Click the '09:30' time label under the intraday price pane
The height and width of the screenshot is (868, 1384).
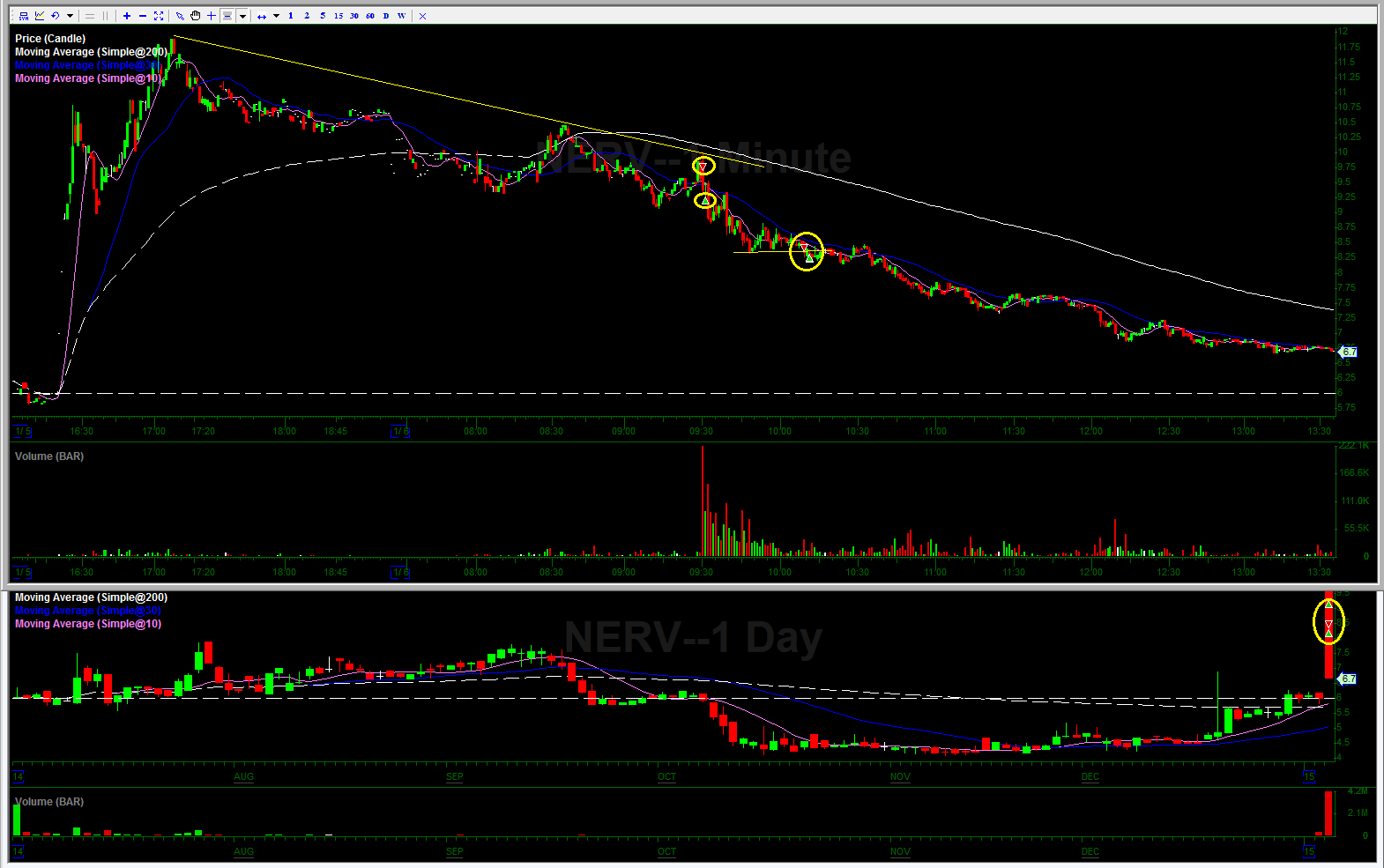coord(701,431)
